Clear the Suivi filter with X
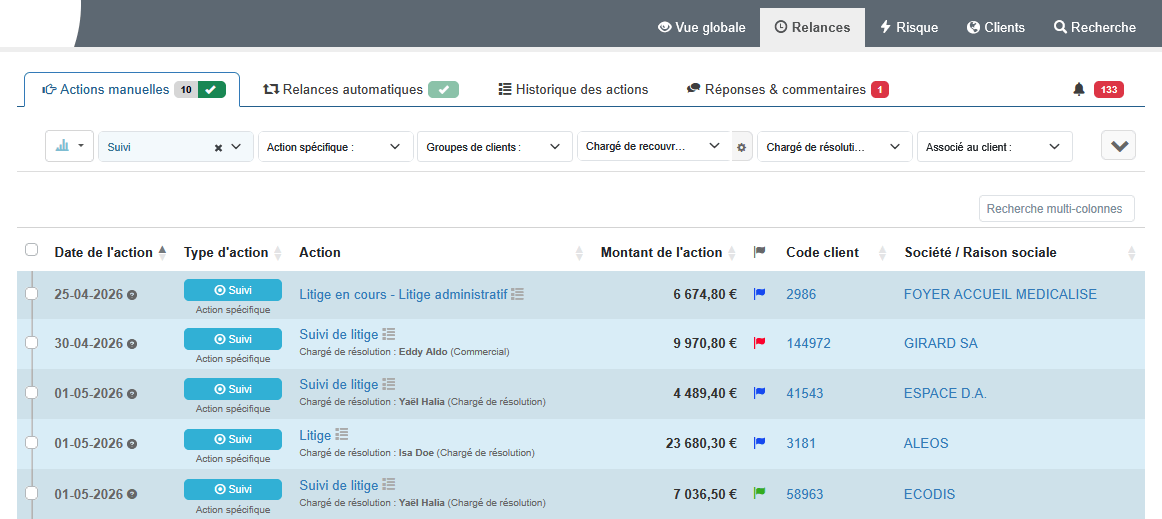 (218, 147)
